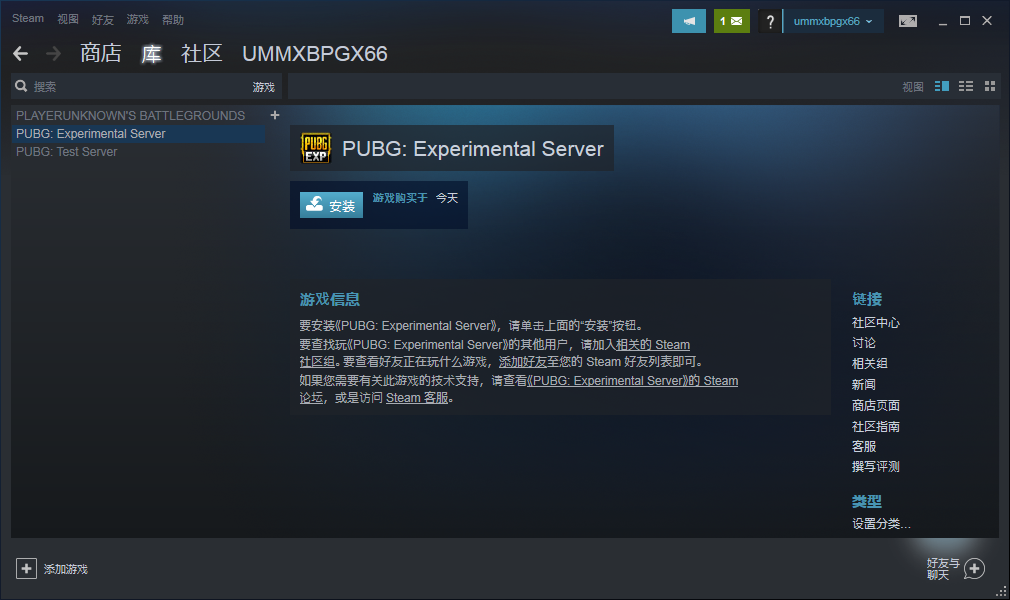Open the announcements megaphone icon
Viewport: 1010px width, 600px height.
689,21
